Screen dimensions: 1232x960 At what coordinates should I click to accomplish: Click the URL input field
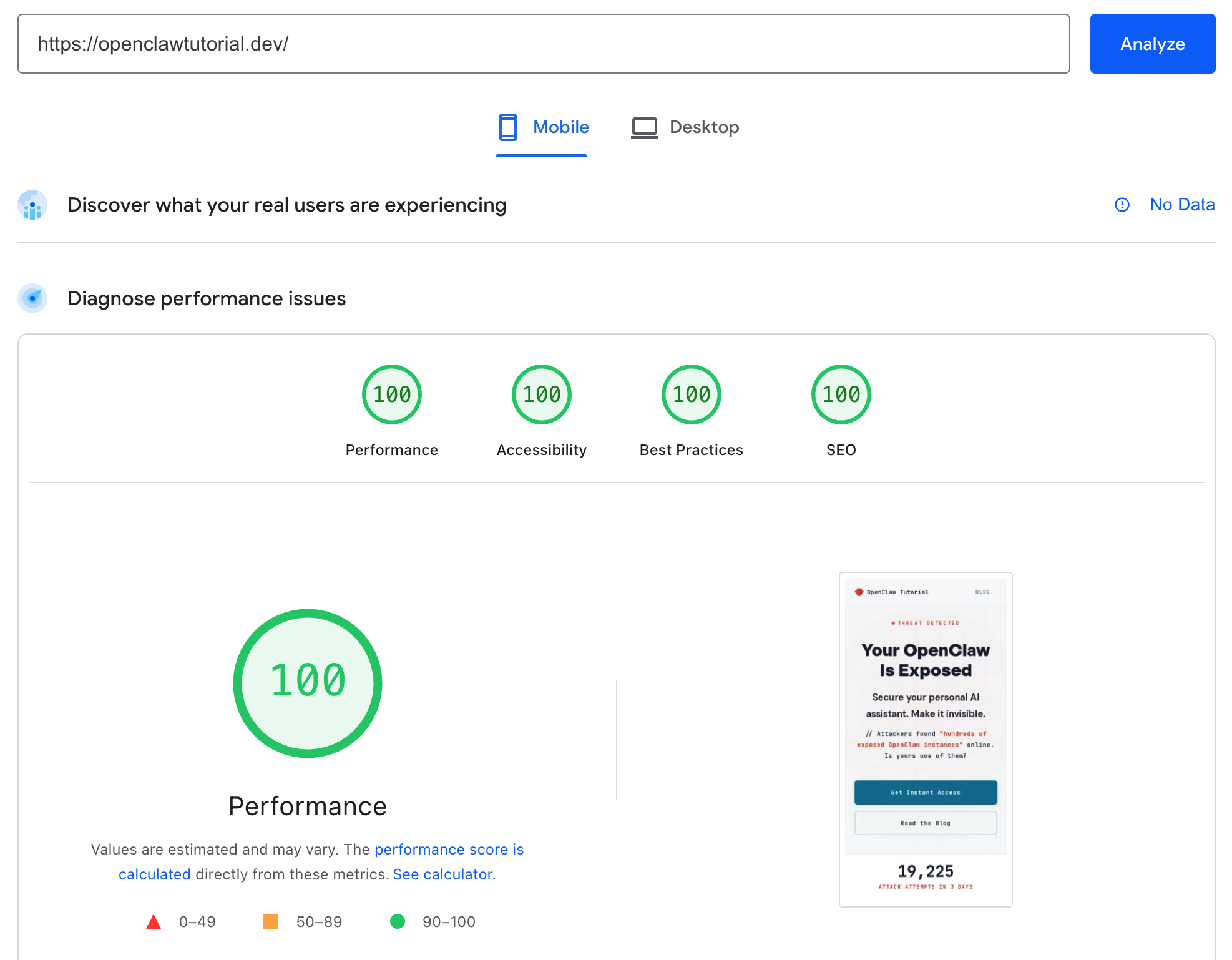[543, 44]
